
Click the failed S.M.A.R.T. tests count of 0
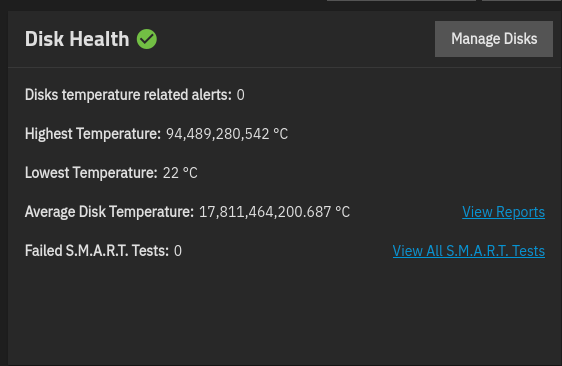[x=178, y=251]
